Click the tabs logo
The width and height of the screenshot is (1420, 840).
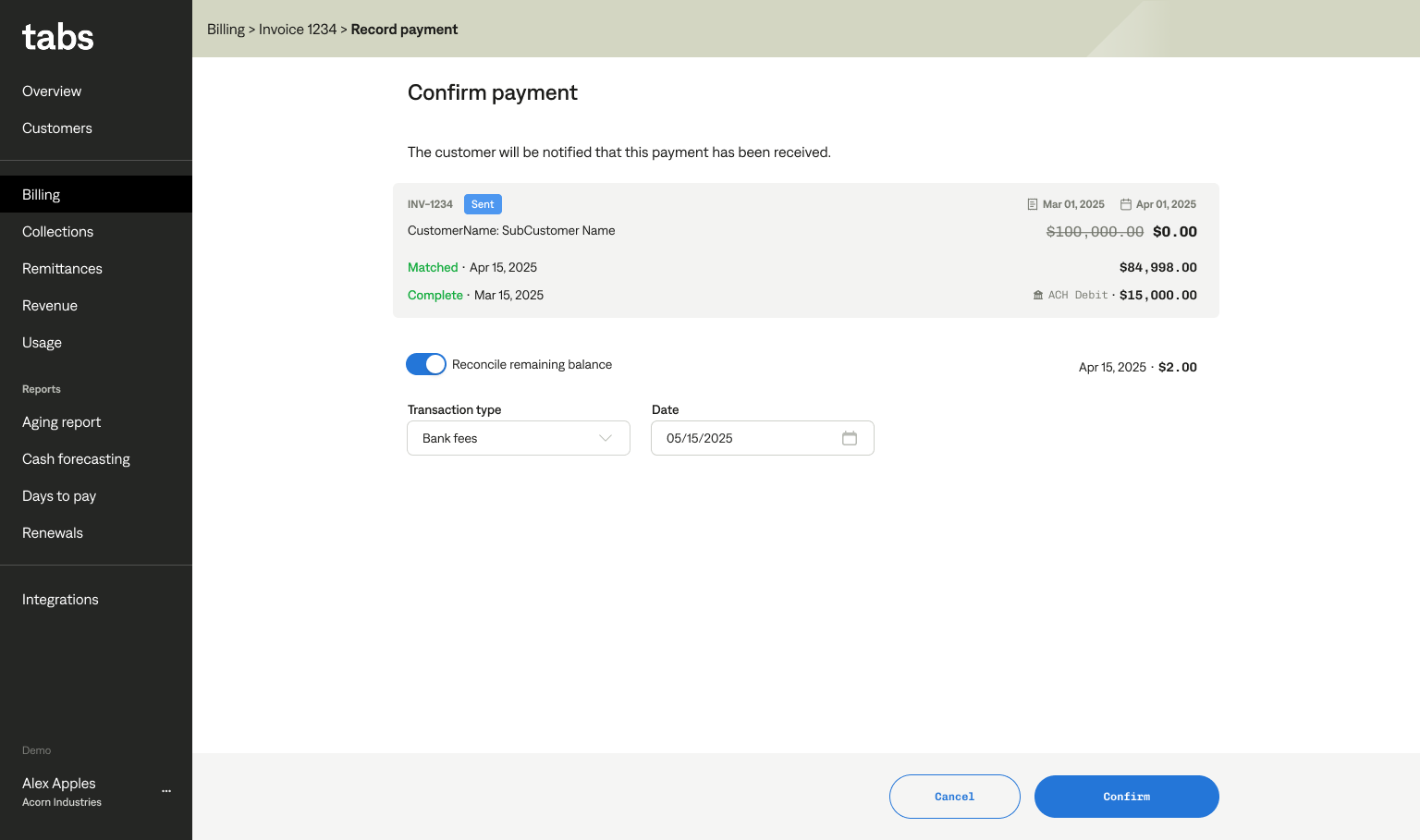pos(58,38)
